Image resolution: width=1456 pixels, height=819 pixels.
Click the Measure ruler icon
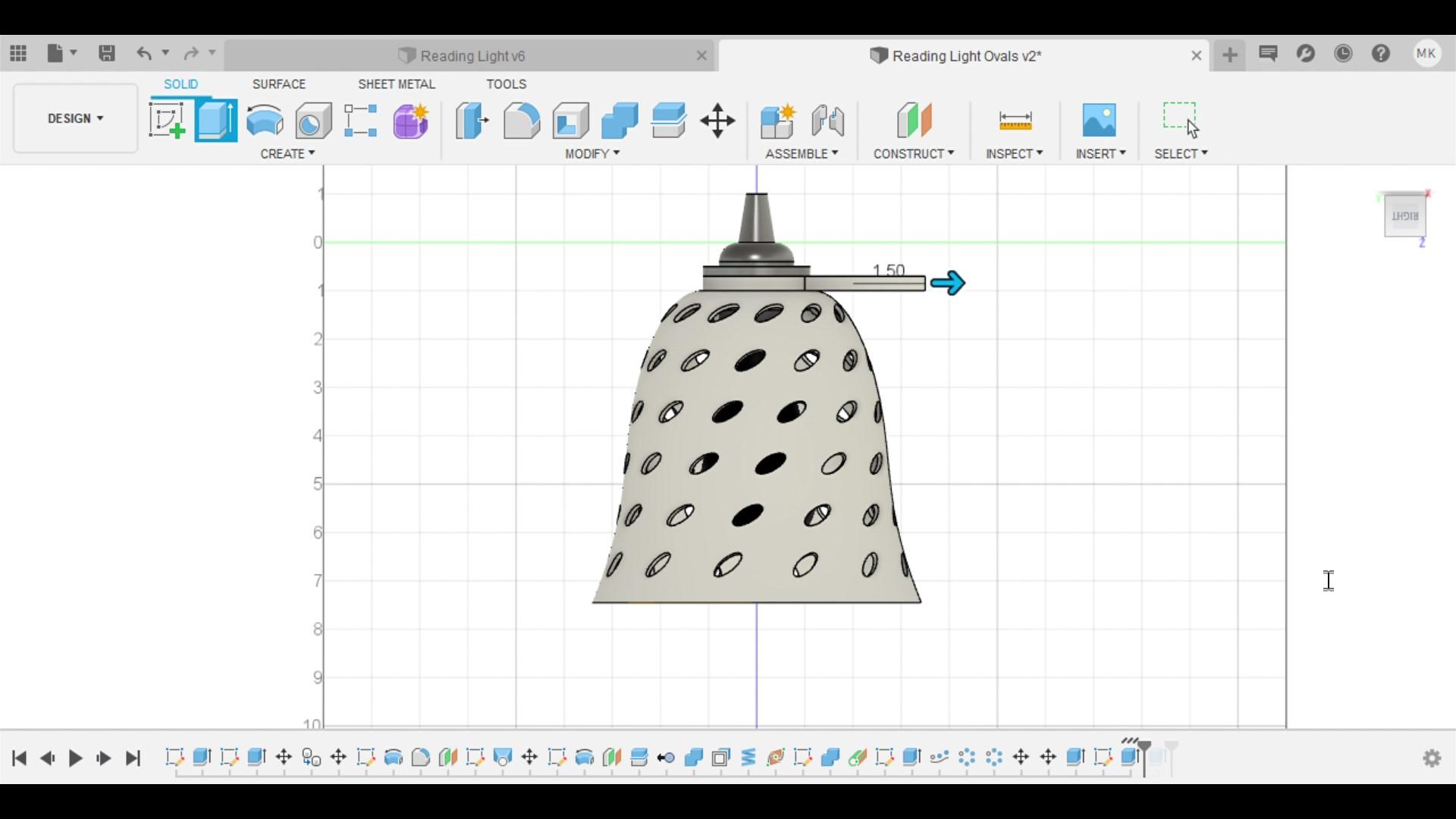click(x=1015, y=121)
